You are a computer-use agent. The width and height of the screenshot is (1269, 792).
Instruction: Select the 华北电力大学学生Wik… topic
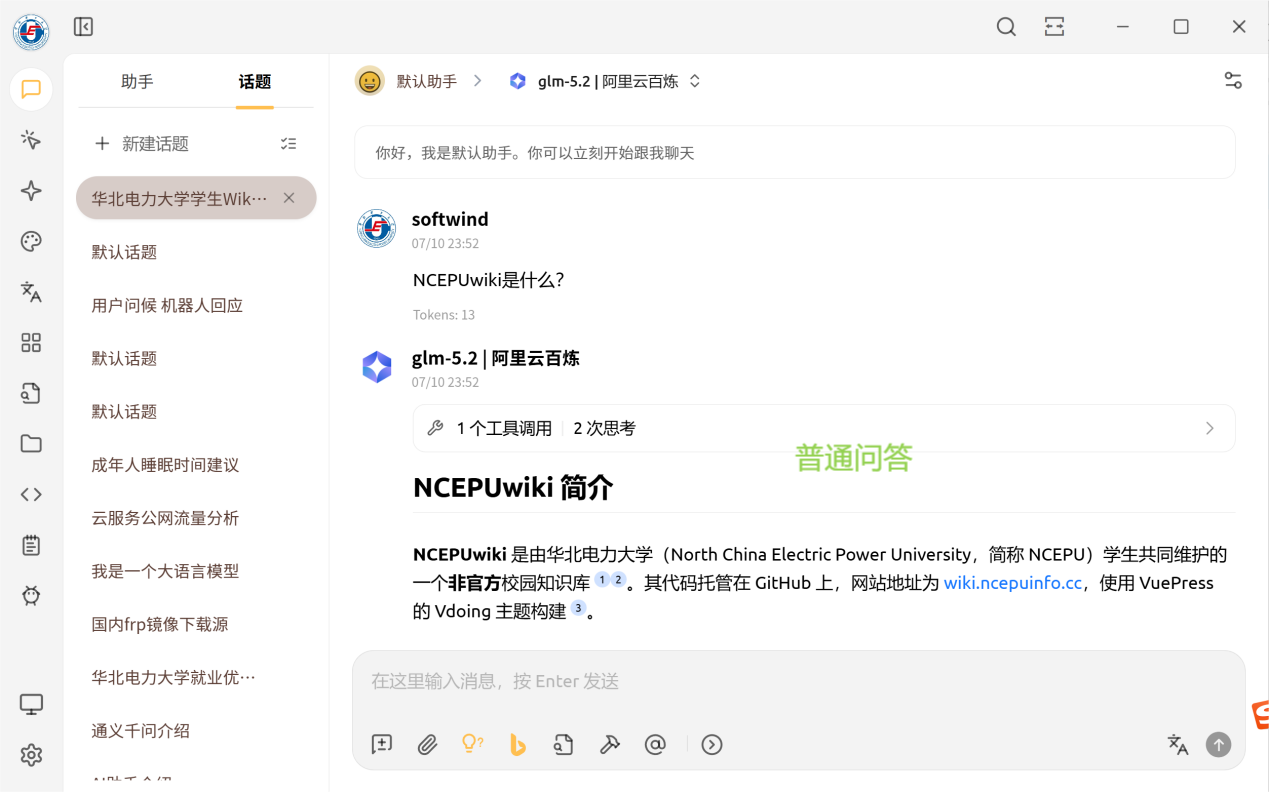tap(196, 198)
